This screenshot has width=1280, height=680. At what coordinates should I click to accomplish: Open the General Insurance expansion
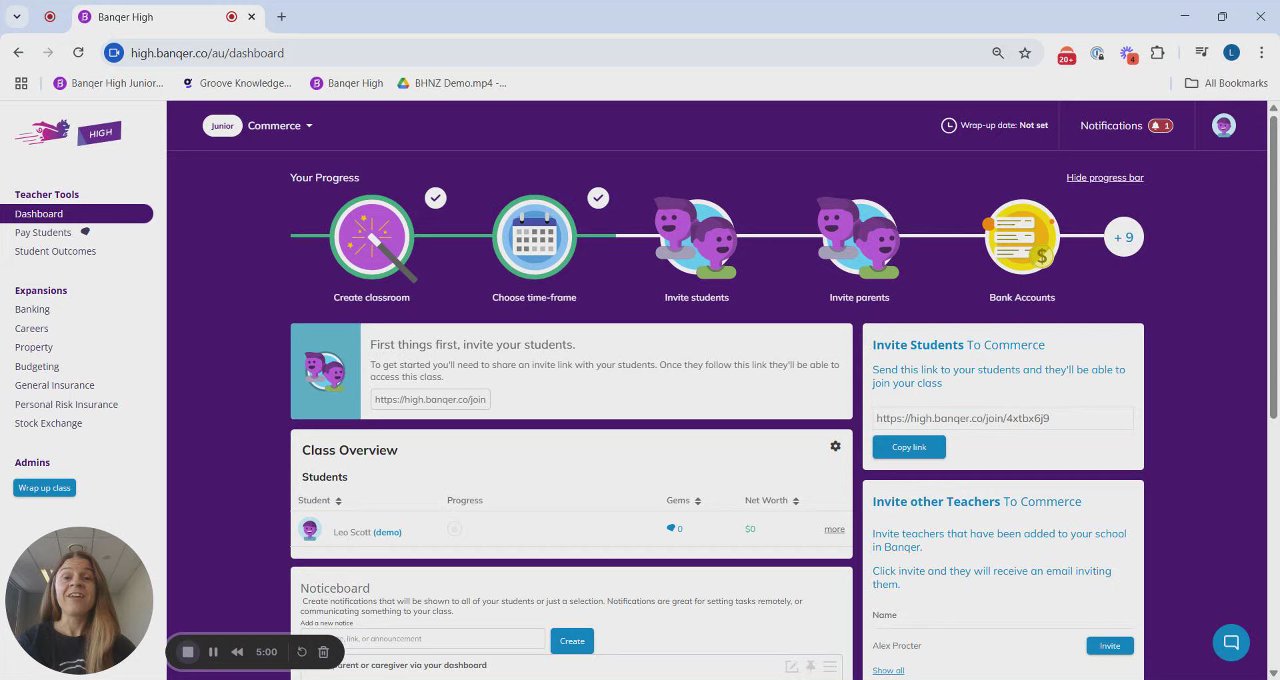click(54, 385)
